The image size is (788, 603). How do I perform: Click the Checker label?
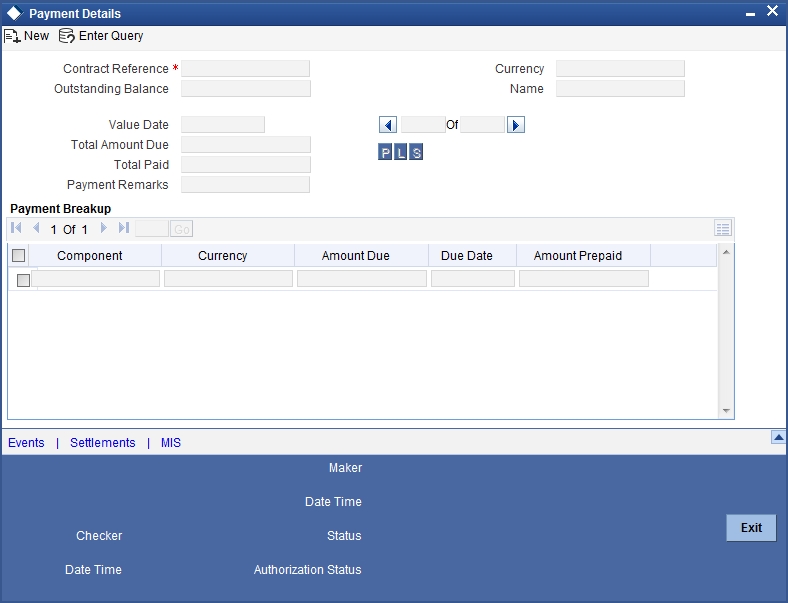tap(99, 536)
